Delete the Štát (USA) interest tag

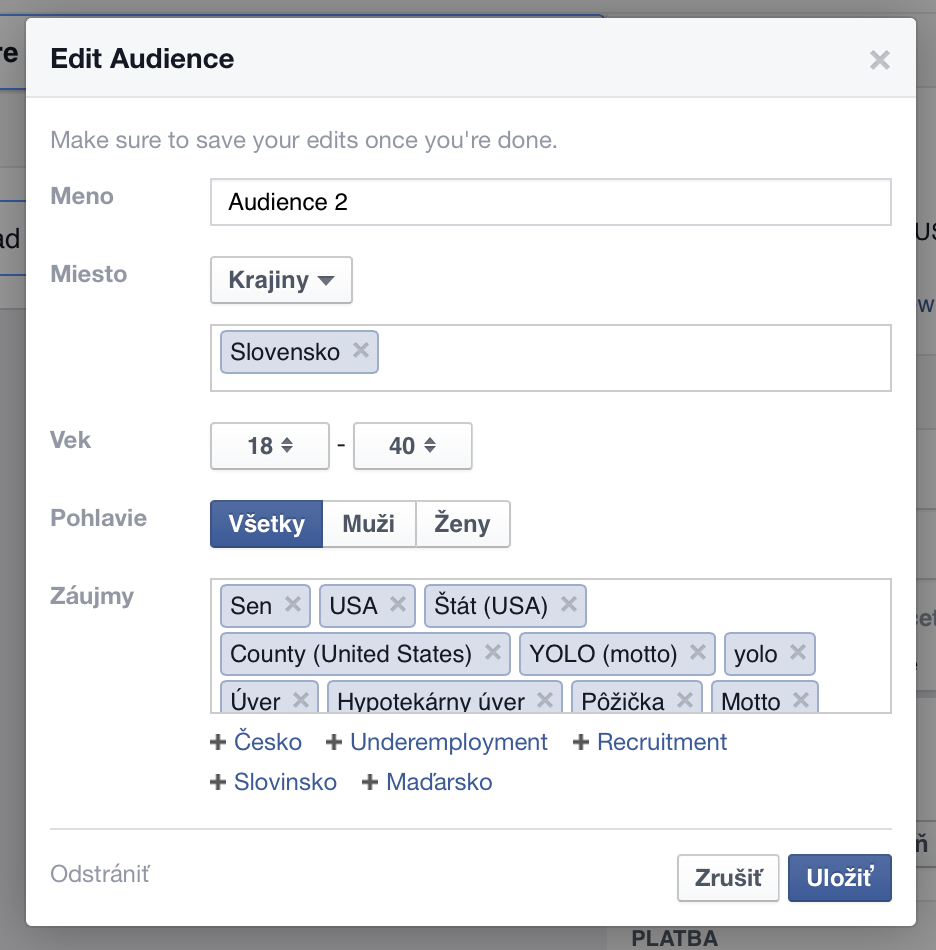(569, 604)
